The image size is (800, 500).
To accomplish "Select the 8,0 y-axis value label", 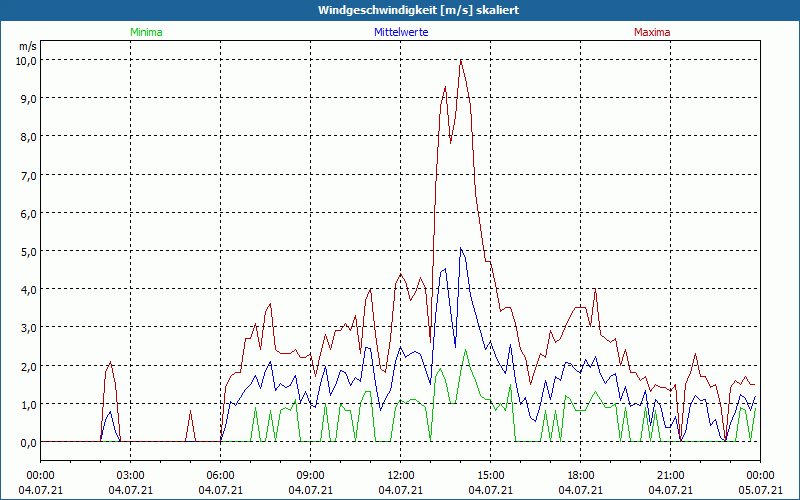I will pos(26,137).
